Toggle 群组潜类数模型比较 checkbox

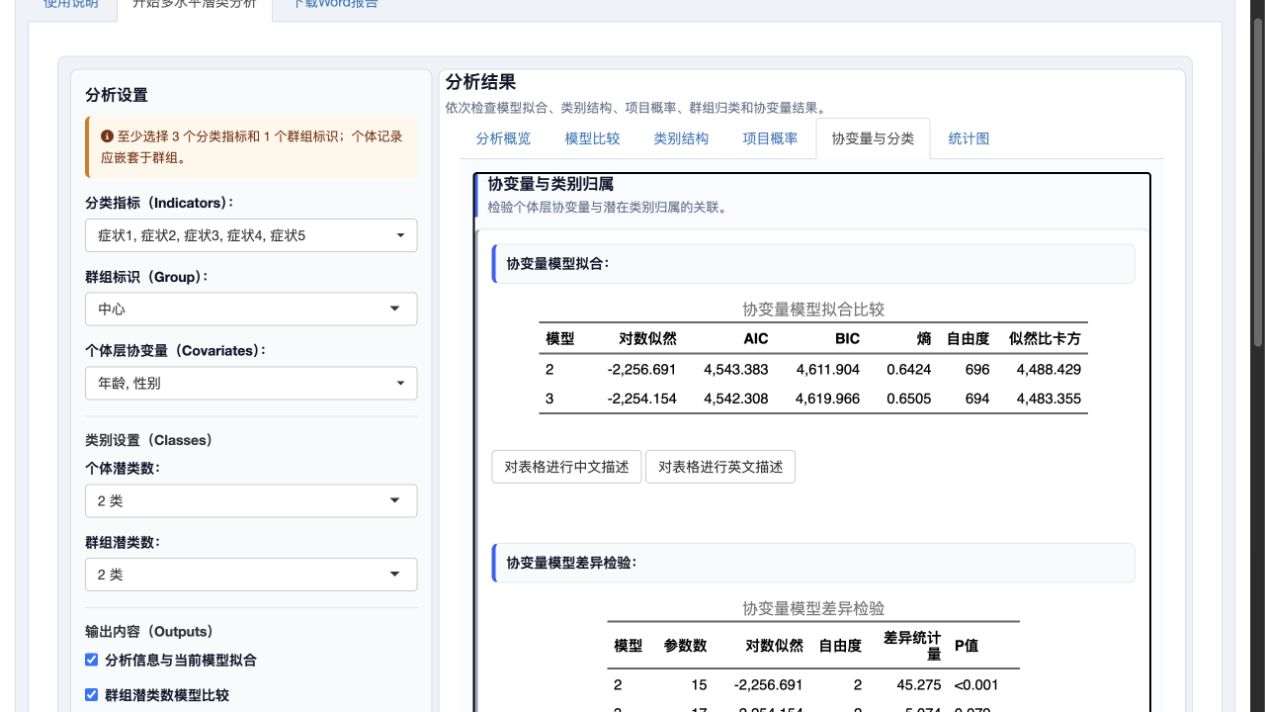(x=92, y=695)
